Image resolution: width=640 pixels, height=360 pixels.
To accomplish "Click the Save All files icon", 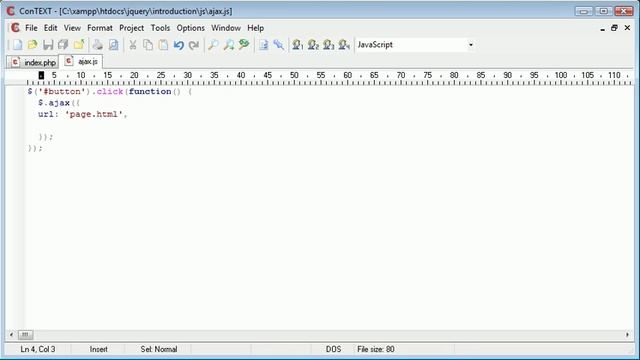I will (x=63, y=45).
